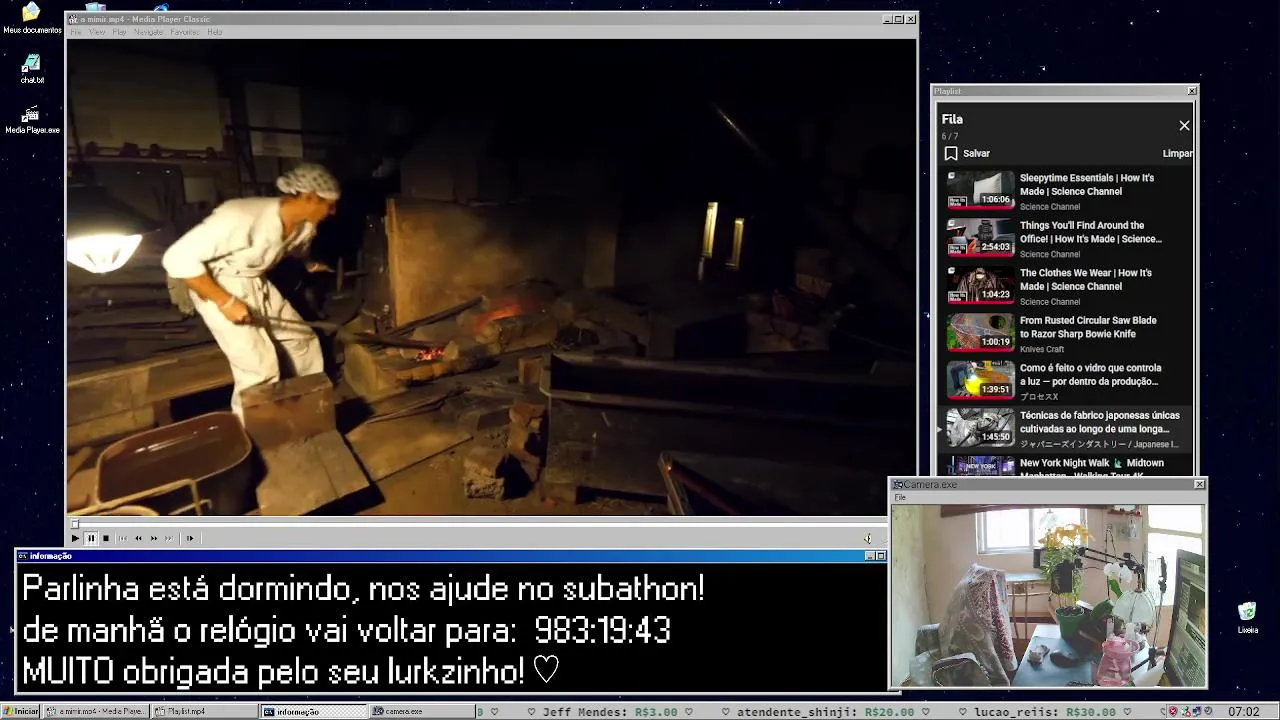Click the Camera.exe title bar icon
The image size is (1280, 720).
pyautogui.click(x=898, y=485)
